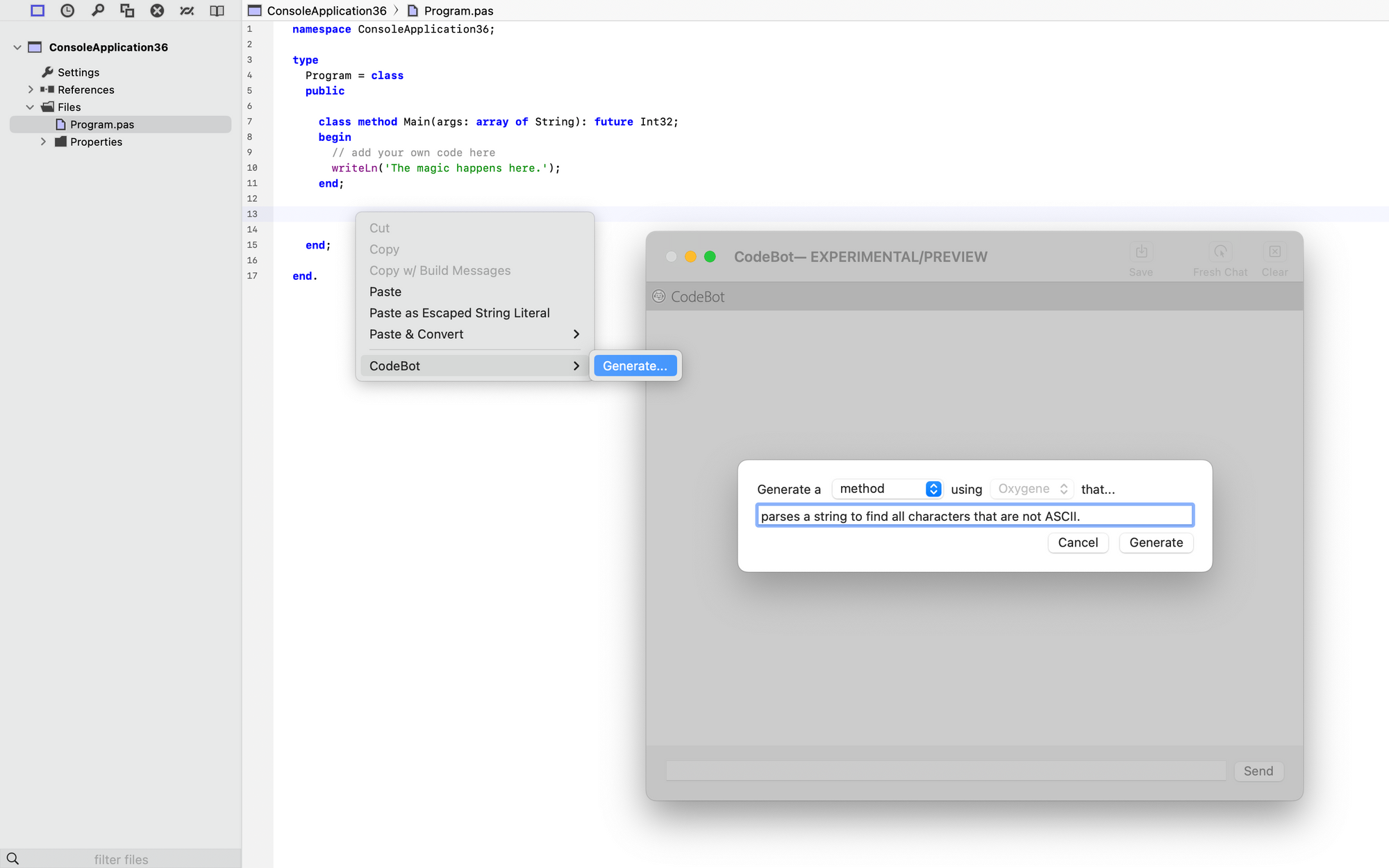
Task: Expand the References tree node
Action: pyautogui.click(x=29, y=88)
